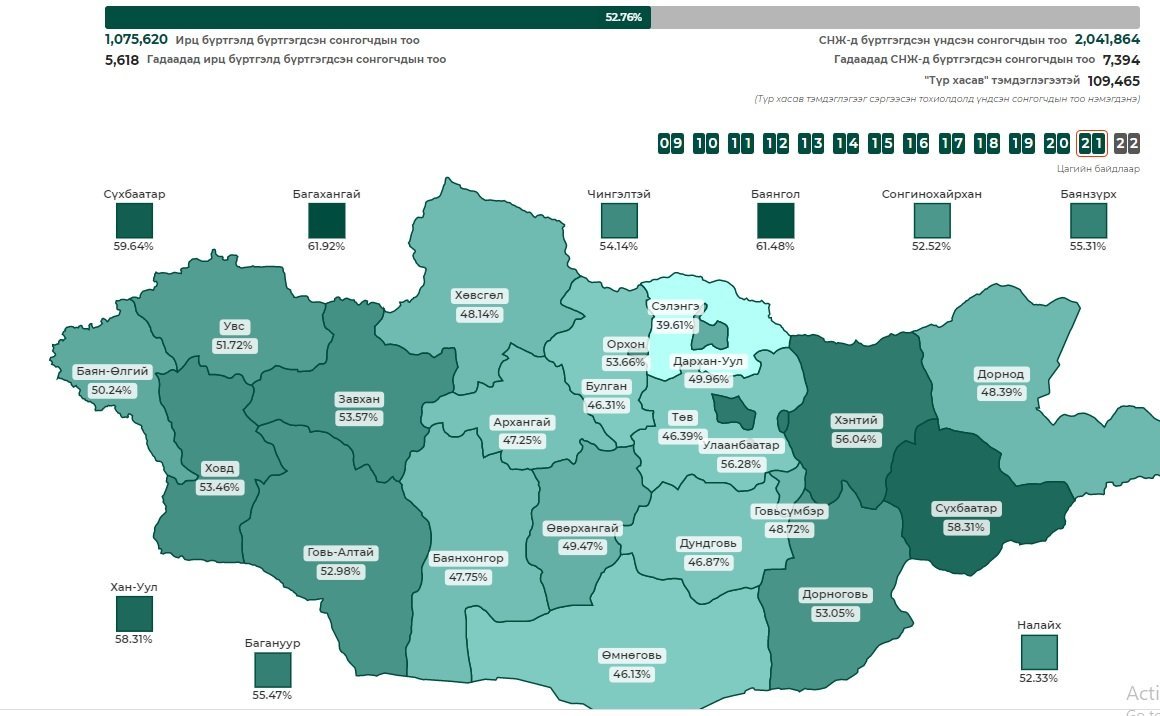
Task: Select the highlighted hour 21 button
Action: point(1091,143)
